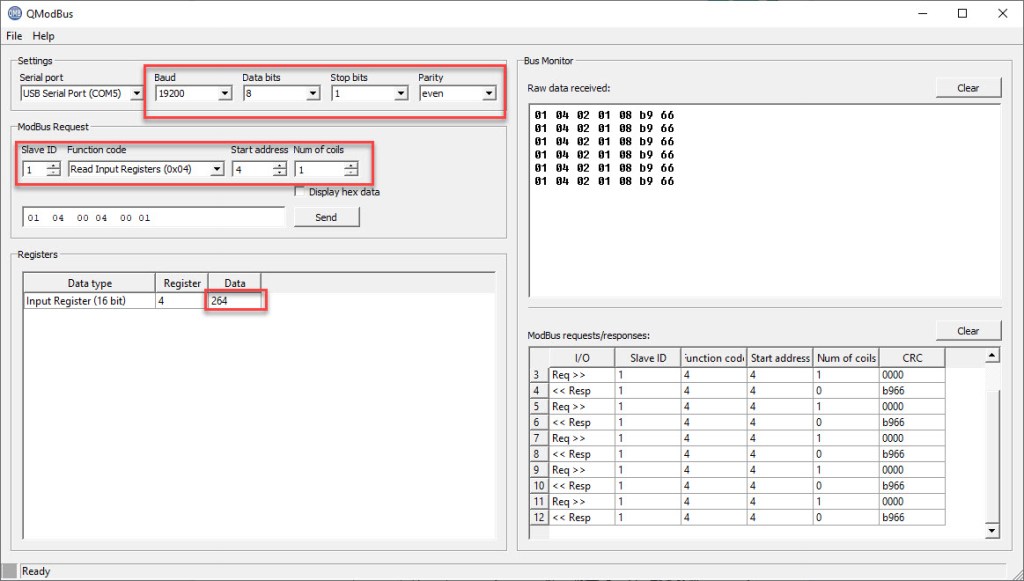The width and height of the screenshot is (1024, 581).
Task: Click the Send button
Action: (326, 217)
